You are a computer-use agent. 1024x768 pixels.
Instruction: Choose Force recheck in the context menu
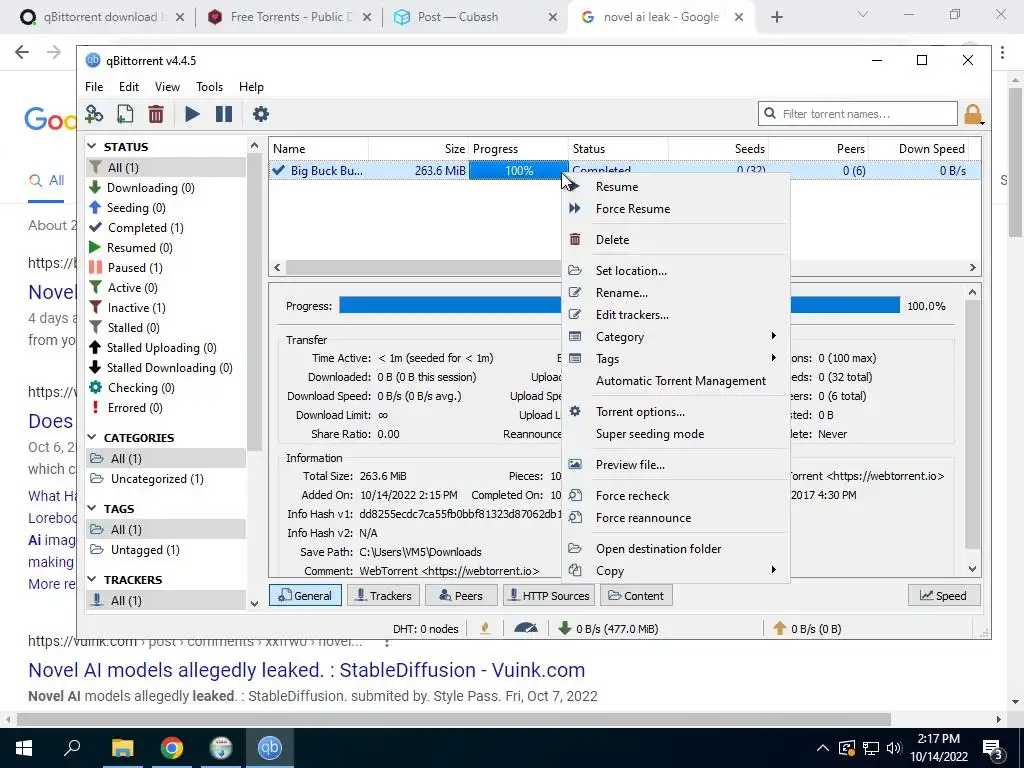676,496
